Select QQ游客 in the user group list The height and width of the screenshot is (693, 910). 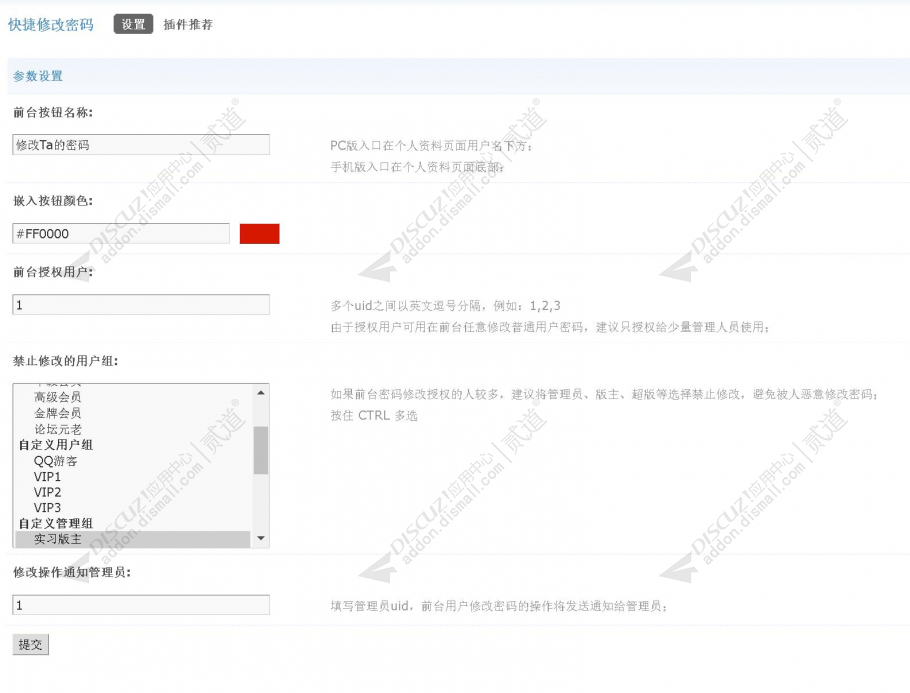pos(55,461)
